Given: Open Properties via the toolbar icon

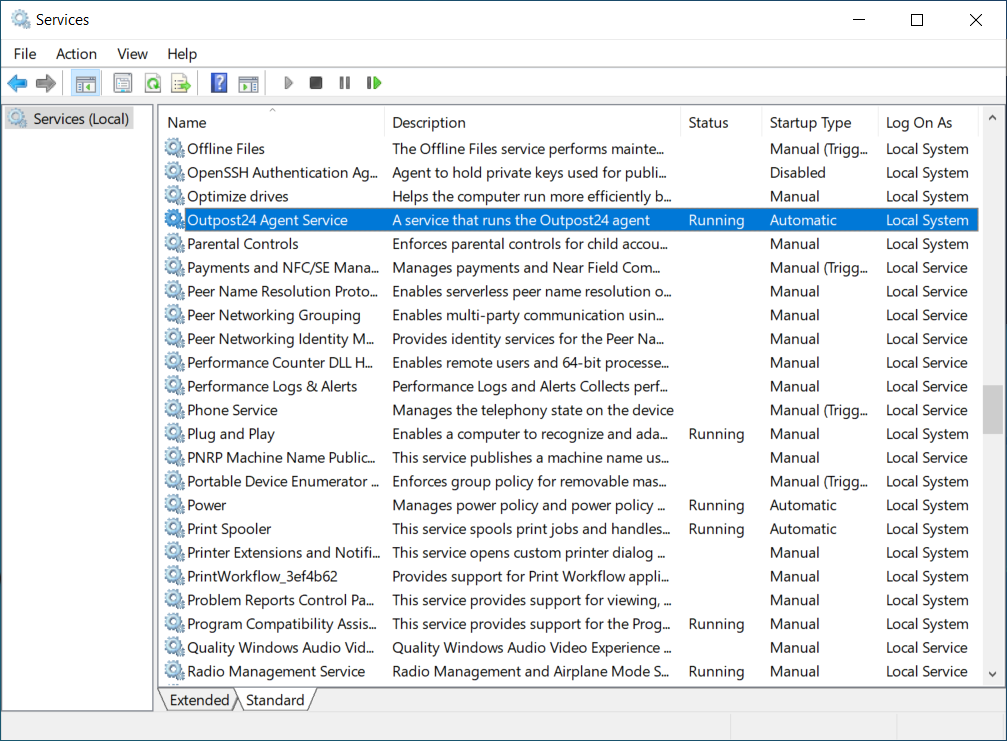Looking at the screenshot, I should point(123,83).
